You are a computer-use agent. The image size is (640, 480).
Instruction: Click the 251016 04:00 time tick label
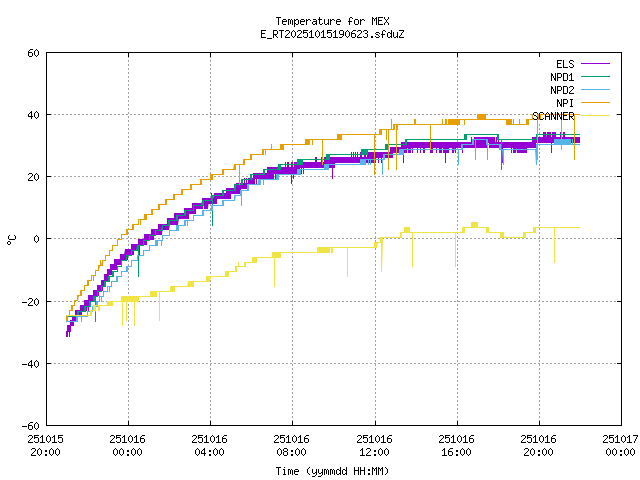[x=210, y=445]
